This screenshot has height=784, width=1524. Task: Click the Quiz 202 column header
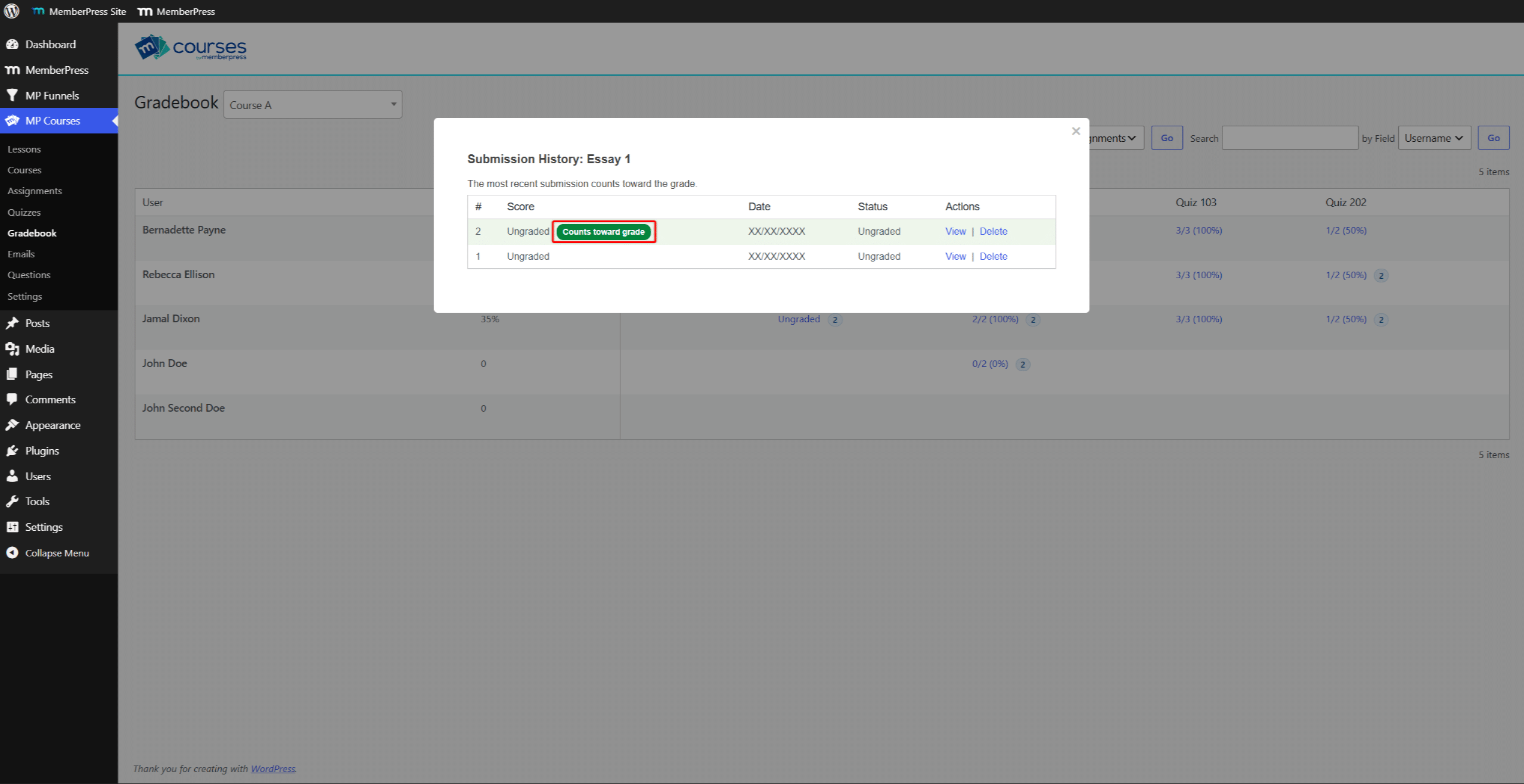click(1346, 203)
